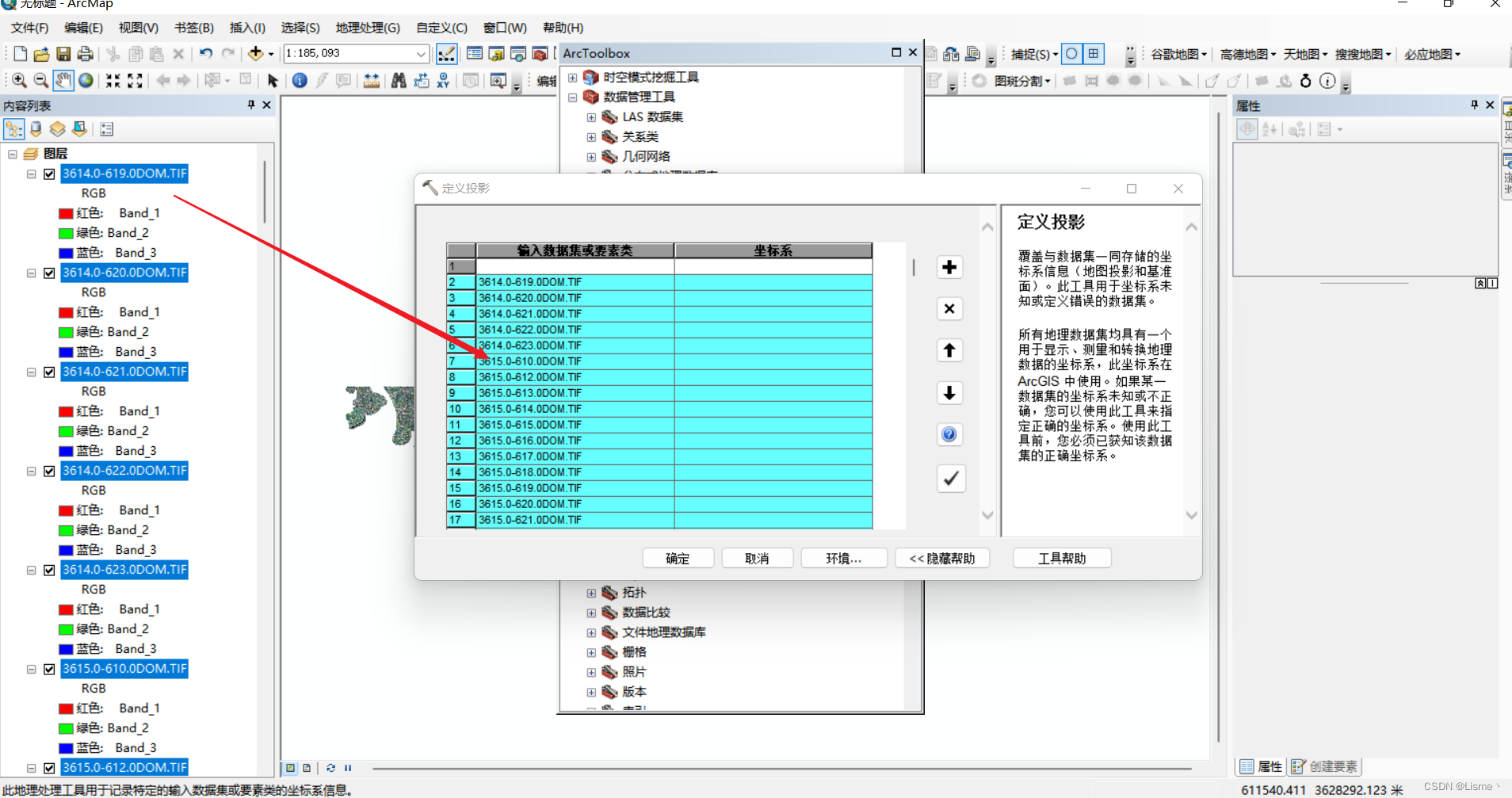
Task: Click the Print icon in toolbar
Action: (x=85, y=54)
